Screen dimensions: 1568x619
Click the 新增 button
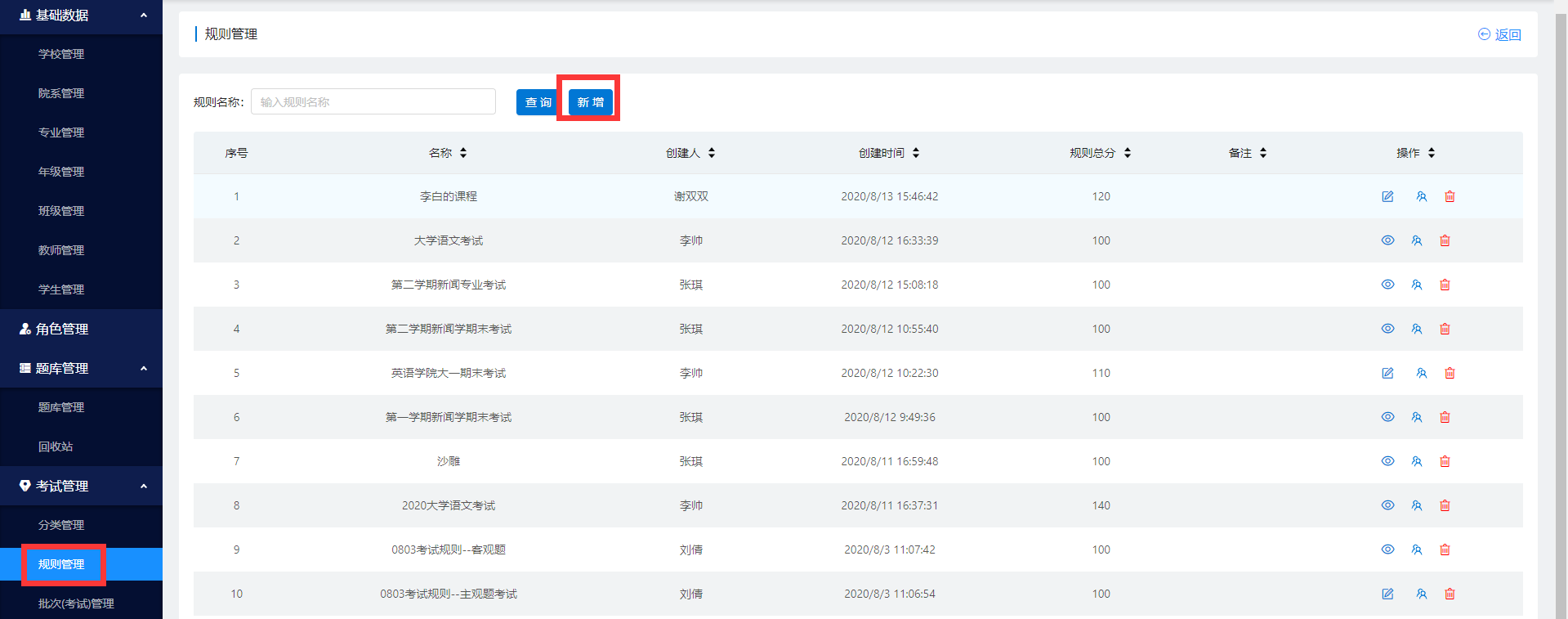(590, 102)
